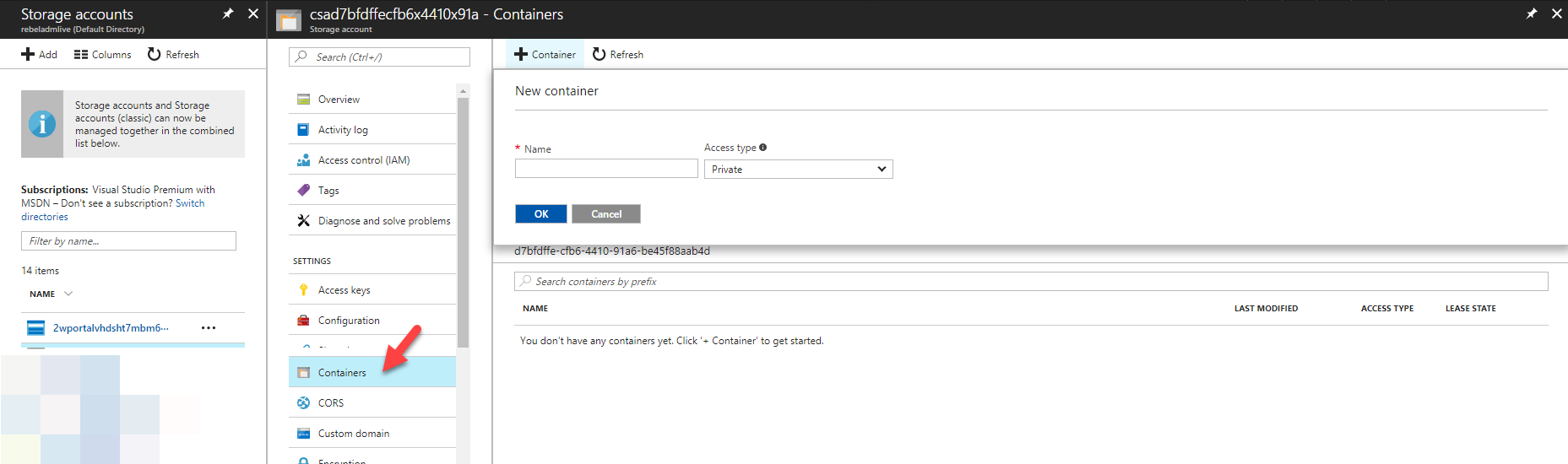The height and width of the screenshot is (464, 1568).
Task: Open the ellipsis menu for 2wportalvhdsht7mbm6
Action: [x=209, y=328]
